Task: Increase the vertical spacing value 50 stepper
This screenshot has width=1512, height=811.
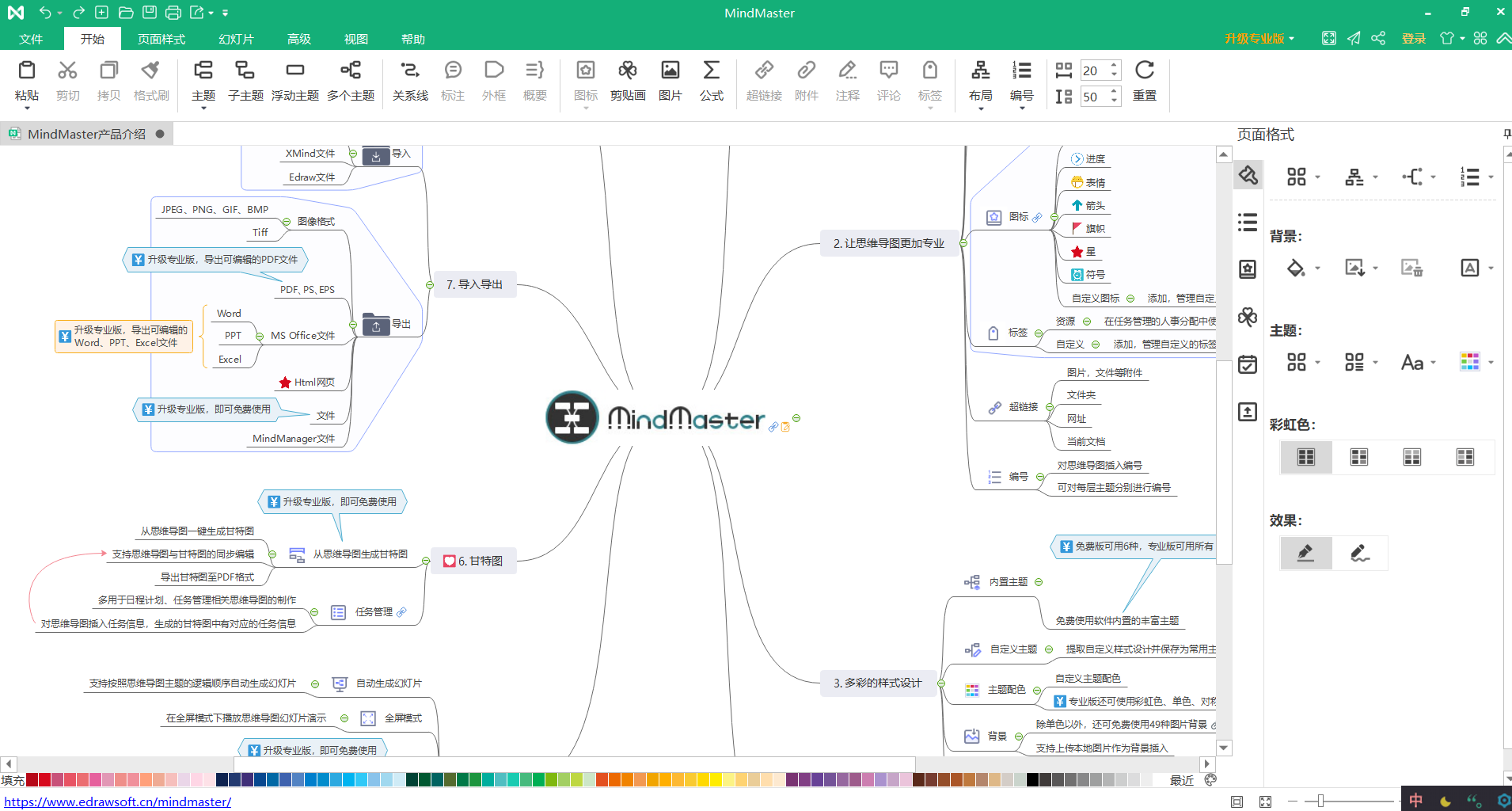Action: tap(1114, 91)
